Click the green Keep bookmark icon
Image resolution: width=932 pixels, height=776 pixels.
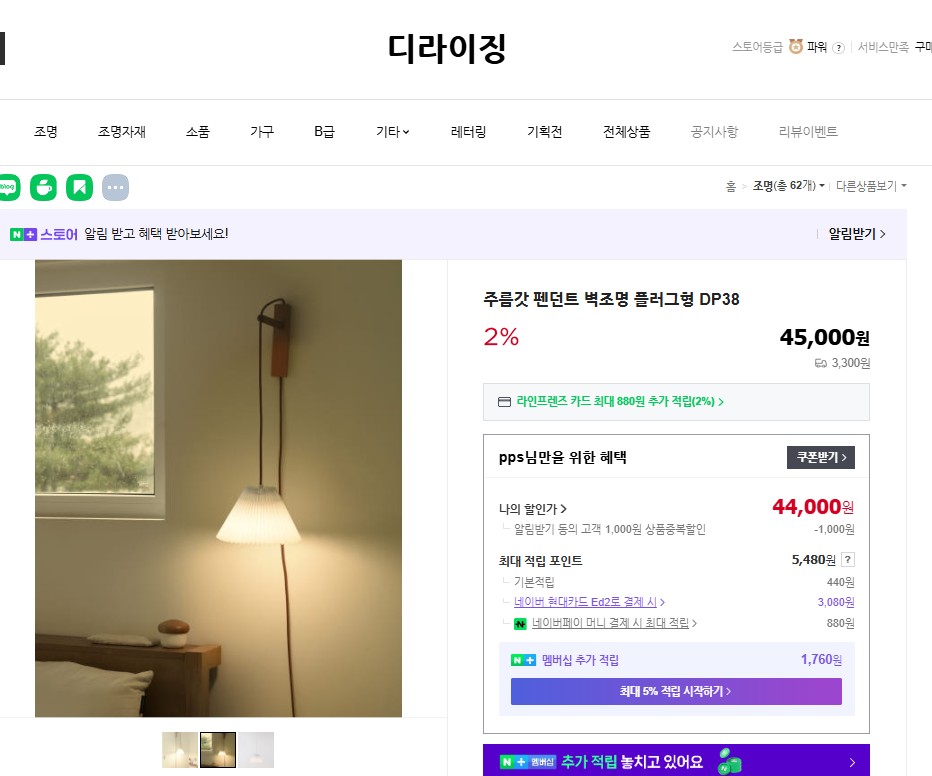pos(80,187)
